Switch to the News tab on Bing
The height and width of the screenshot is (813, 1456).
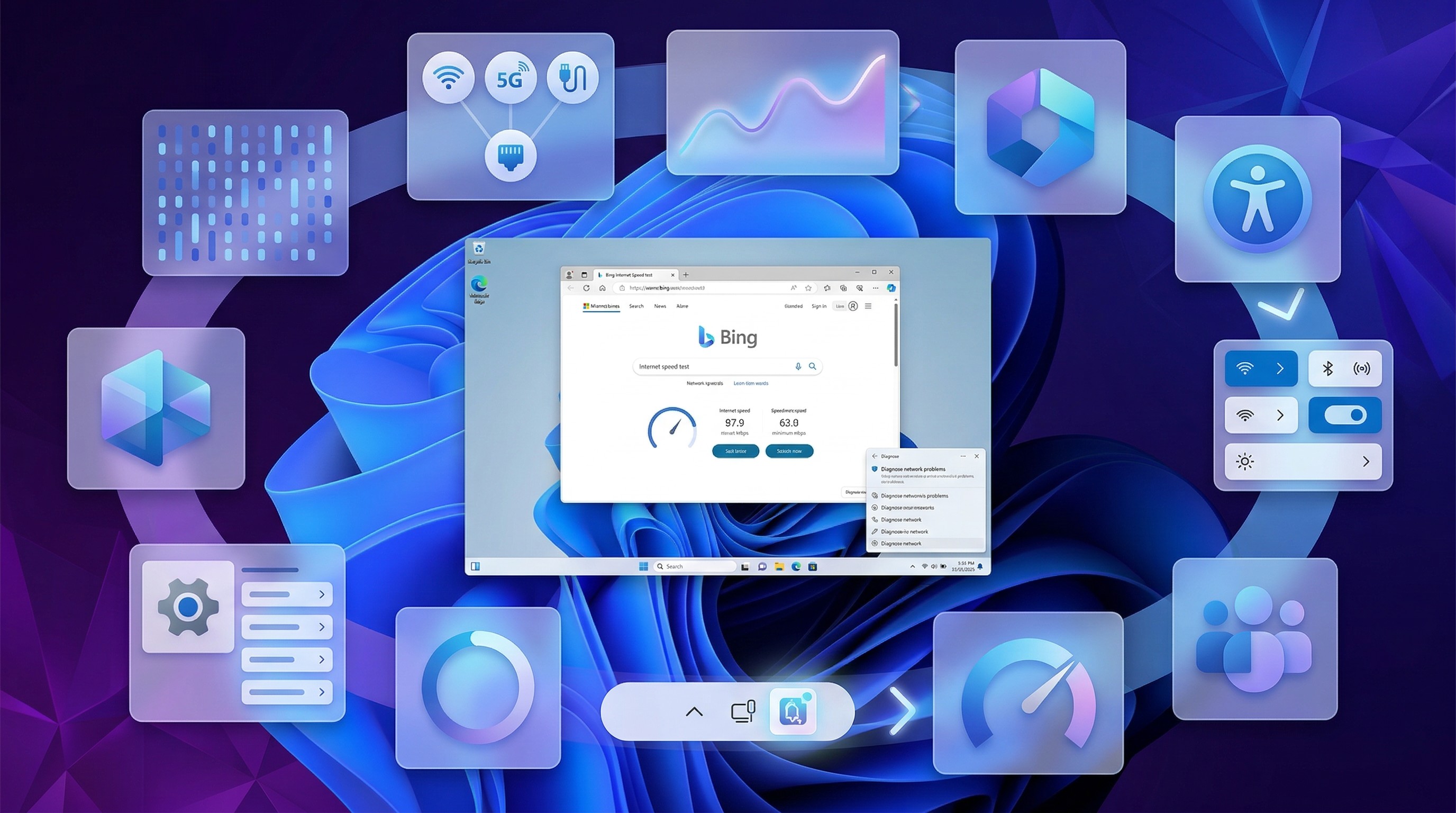[661, 306]
